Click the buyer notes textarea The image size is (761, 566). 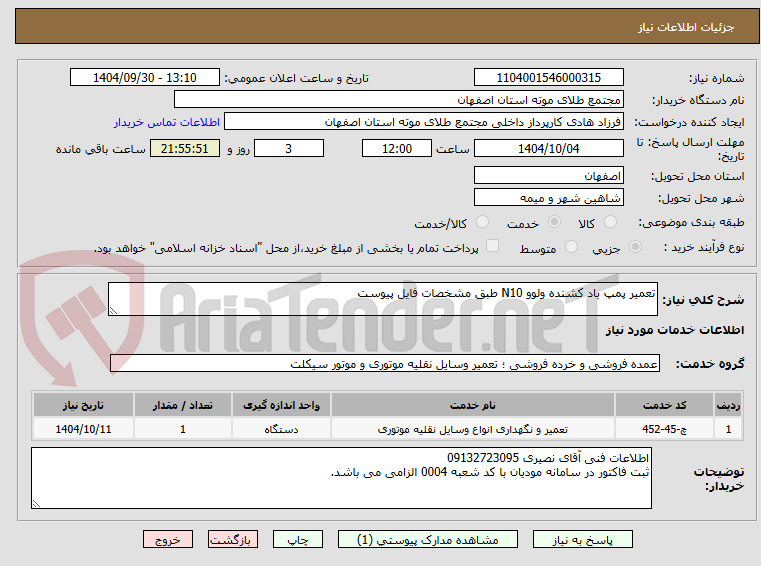coord(341,478)
